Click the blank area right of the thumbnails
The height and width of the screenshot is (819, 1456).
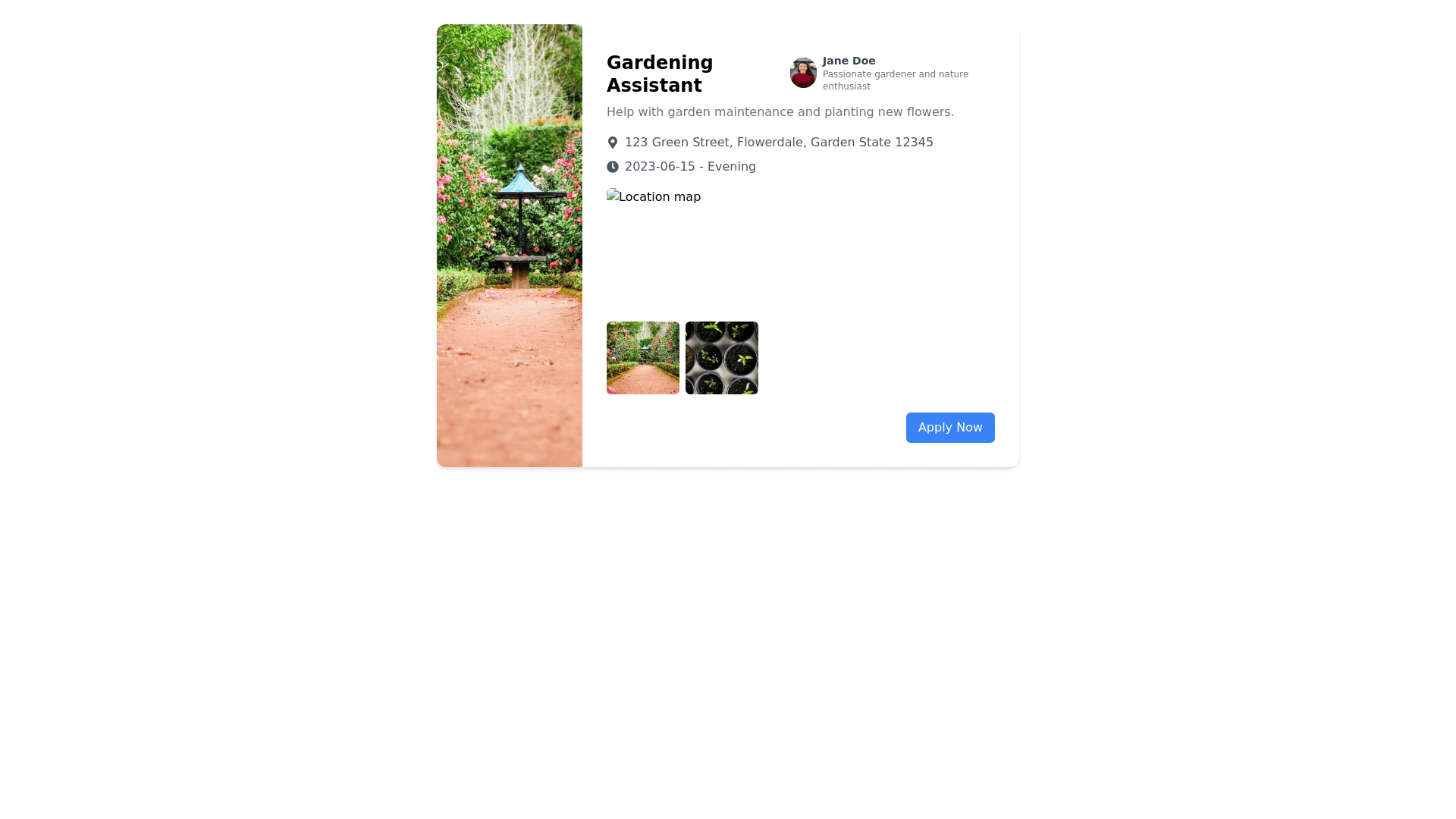pyautogui.click(x=877, y=358)
